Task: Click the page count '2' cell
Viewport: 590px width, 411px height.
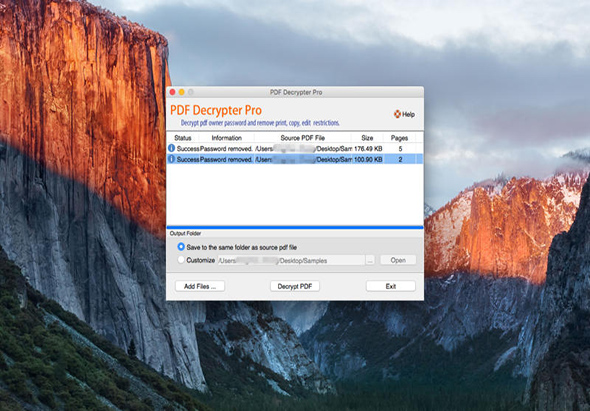Action: click(400, 160)
